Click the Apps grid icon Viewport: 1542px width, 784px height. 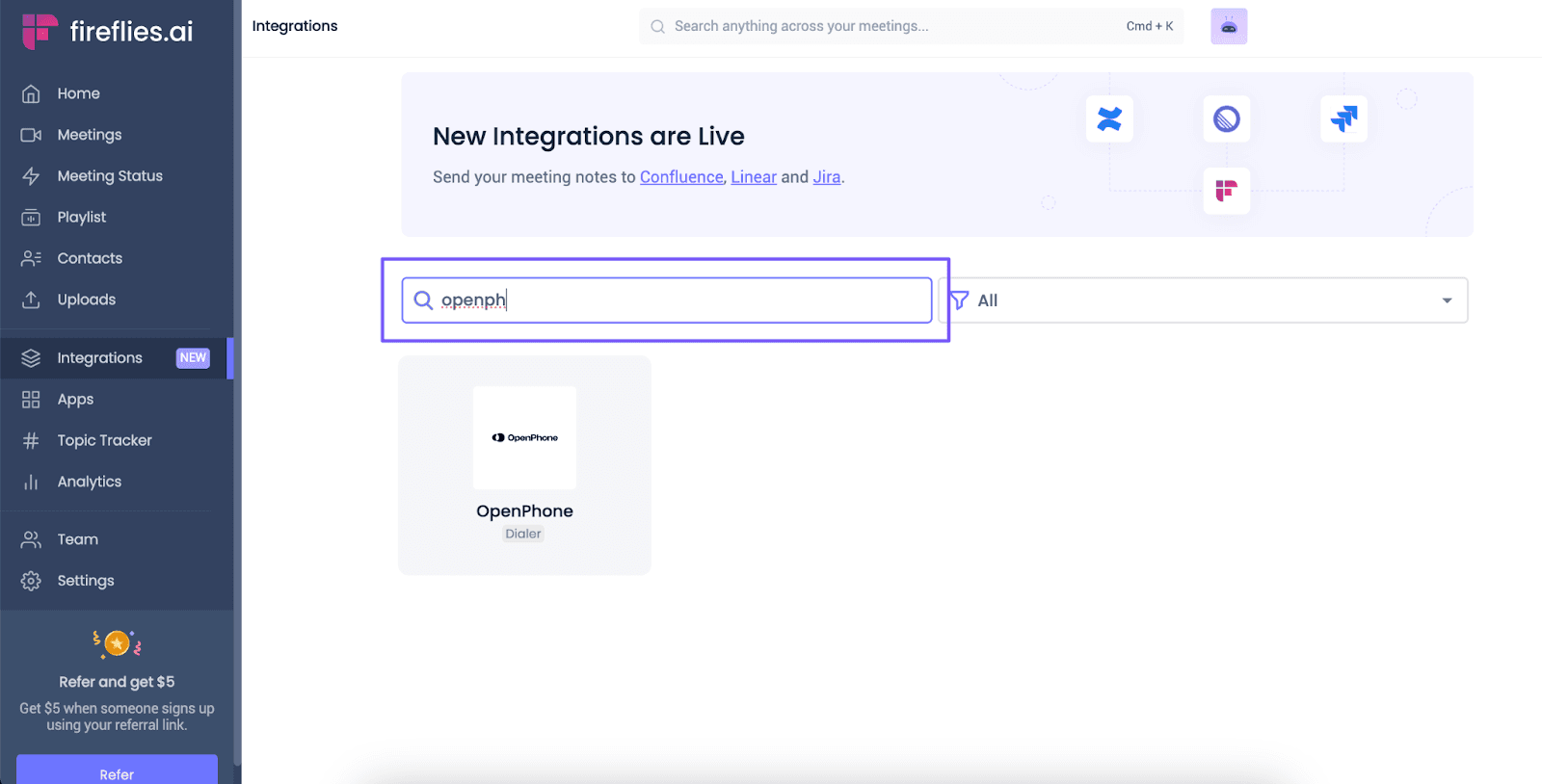[31, 399]
